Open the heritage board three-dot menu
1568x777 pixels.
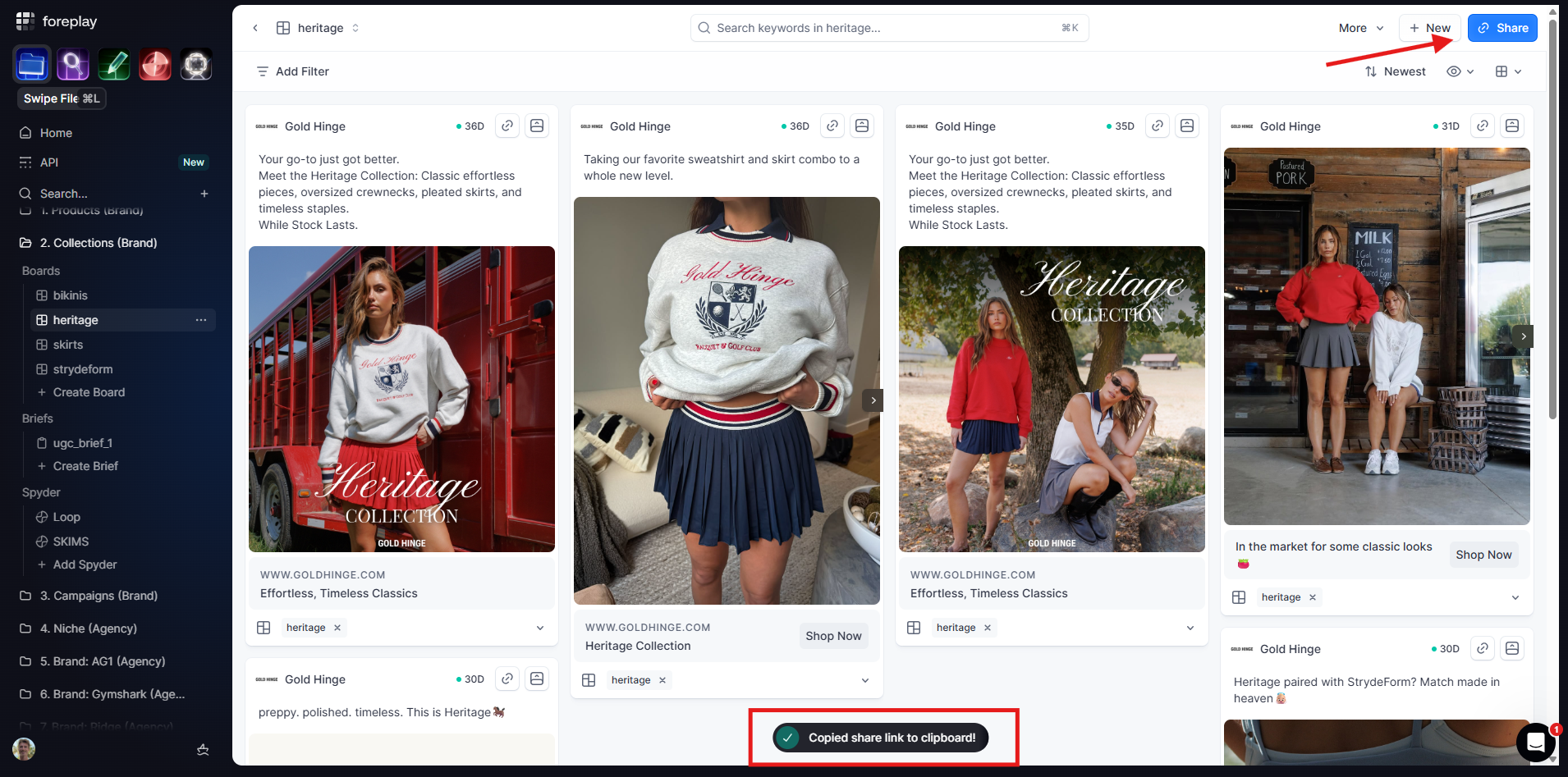click(x=201, y=320)
